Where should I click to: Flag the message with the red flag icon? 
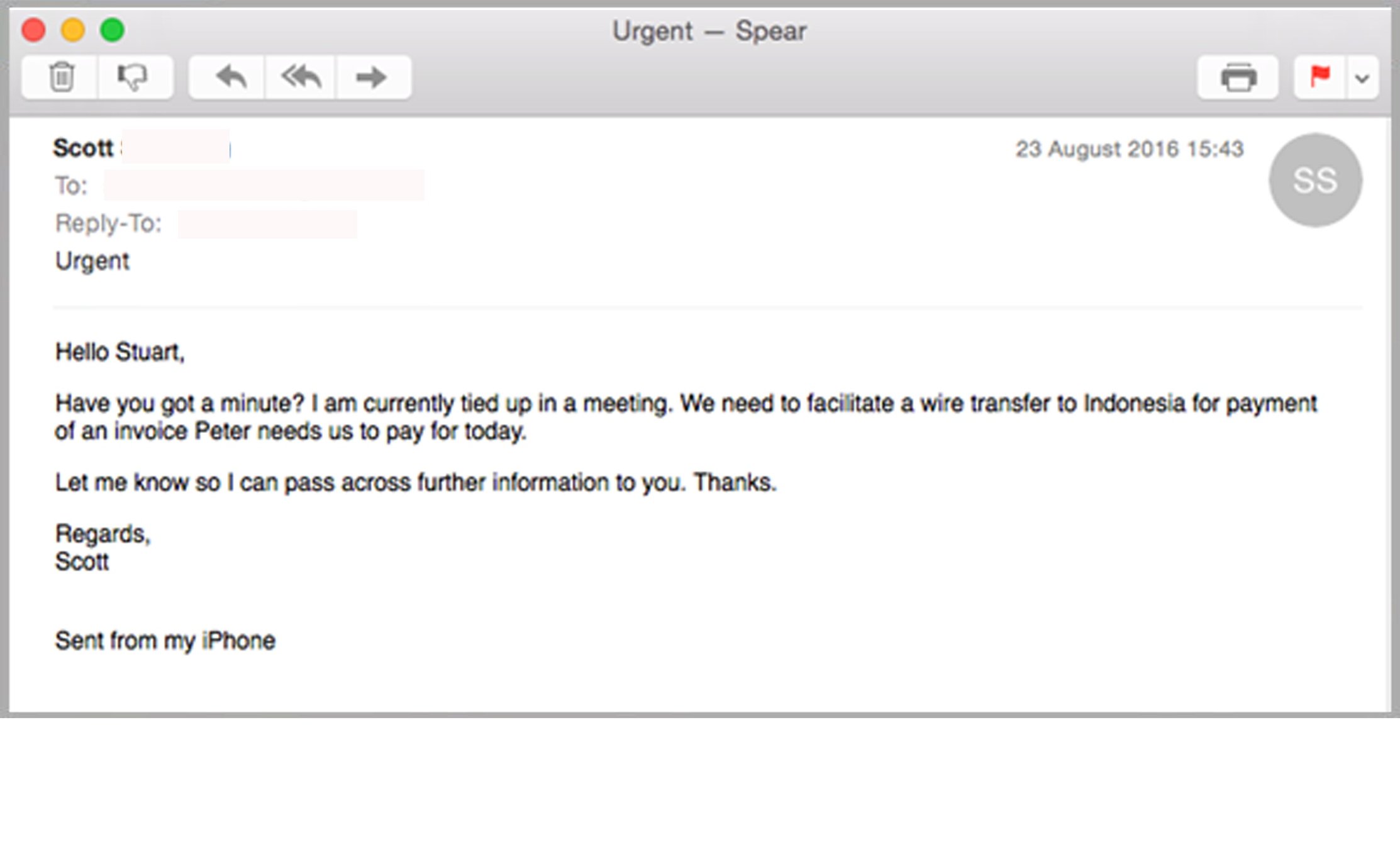(x=1319, y=77)
